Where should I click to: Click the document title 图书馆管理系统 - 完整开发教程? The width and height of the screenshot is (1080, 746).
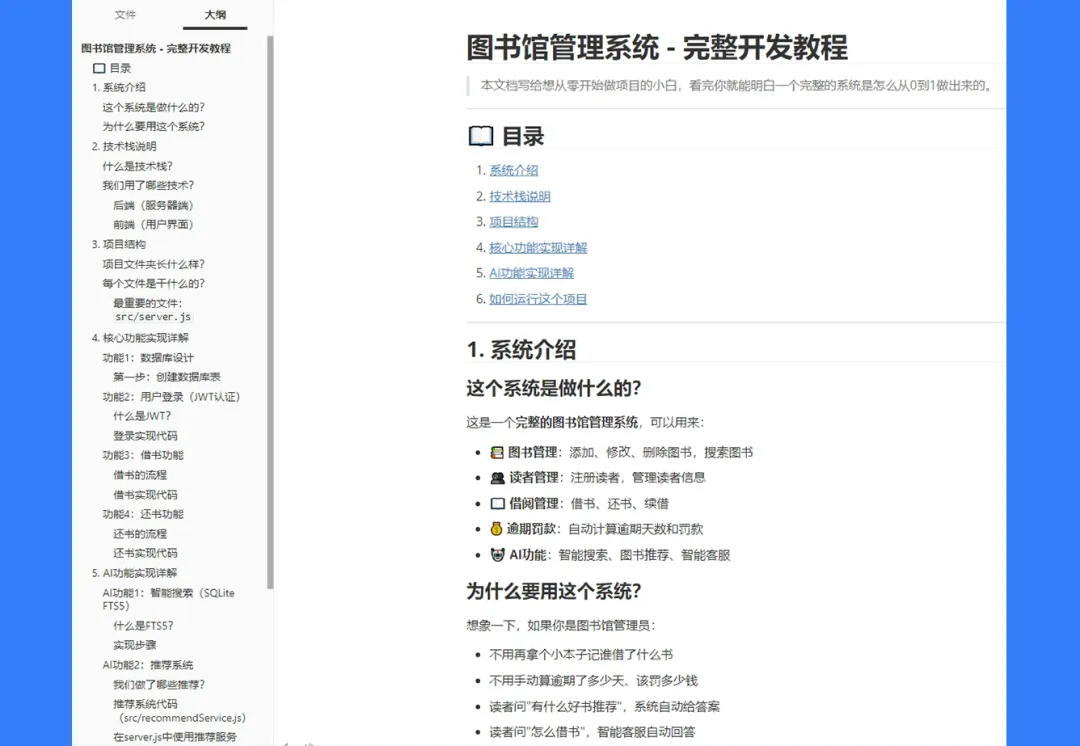coord(657,48)
